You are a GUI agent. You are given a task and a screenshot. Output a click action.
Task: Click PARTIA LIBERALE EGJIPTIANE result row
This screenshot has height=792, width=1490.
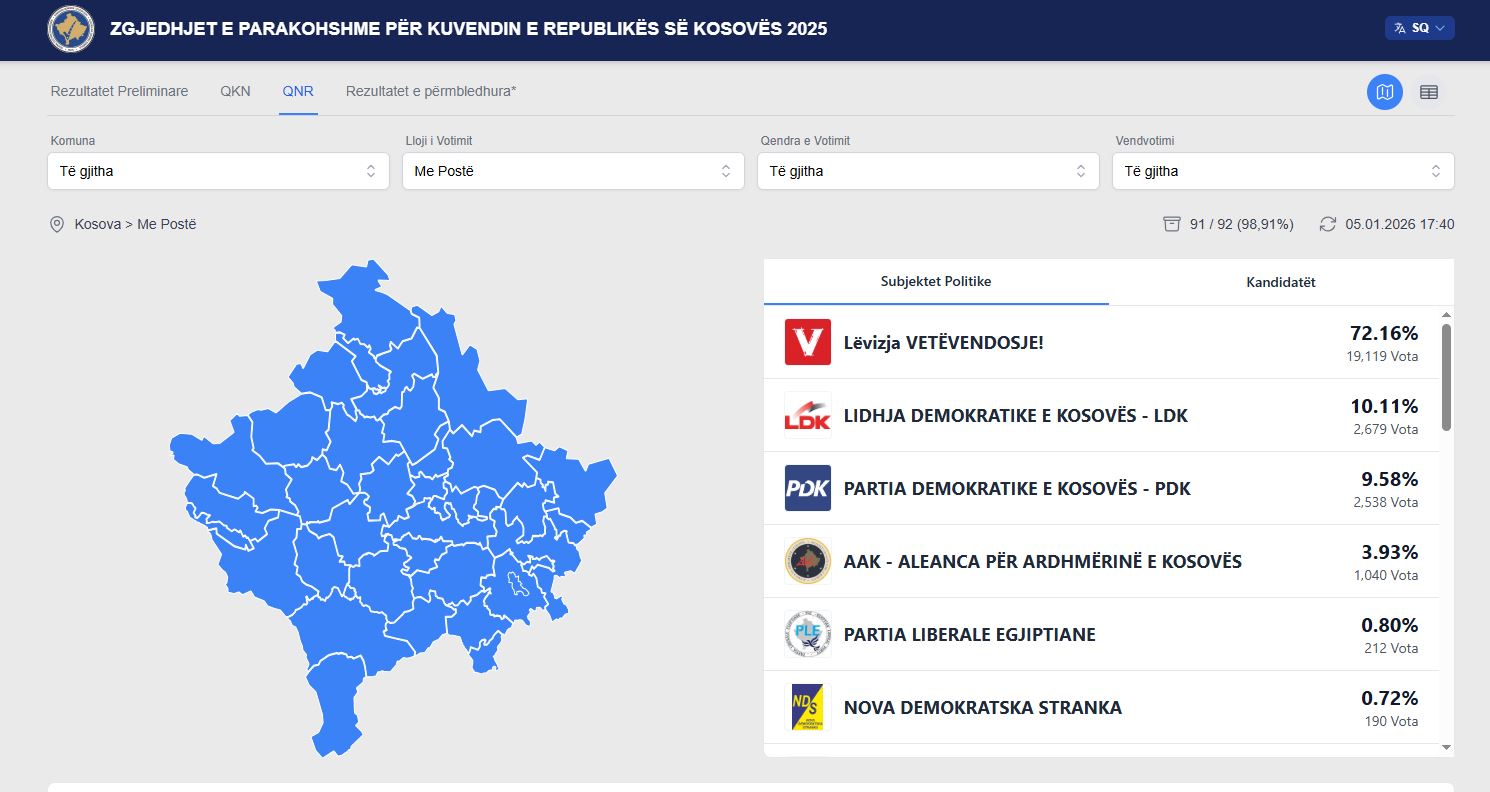1100,634
